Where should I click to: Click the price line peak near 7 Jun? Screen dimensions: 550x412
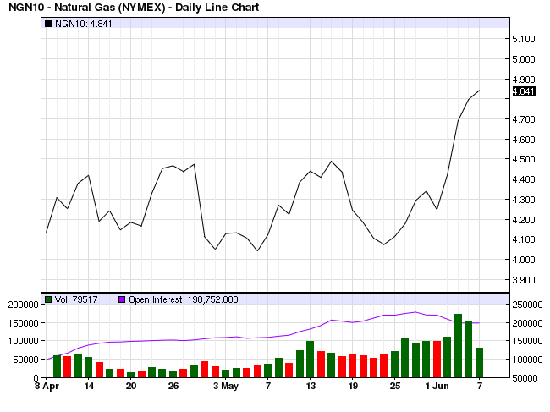(x=479, y=91)
